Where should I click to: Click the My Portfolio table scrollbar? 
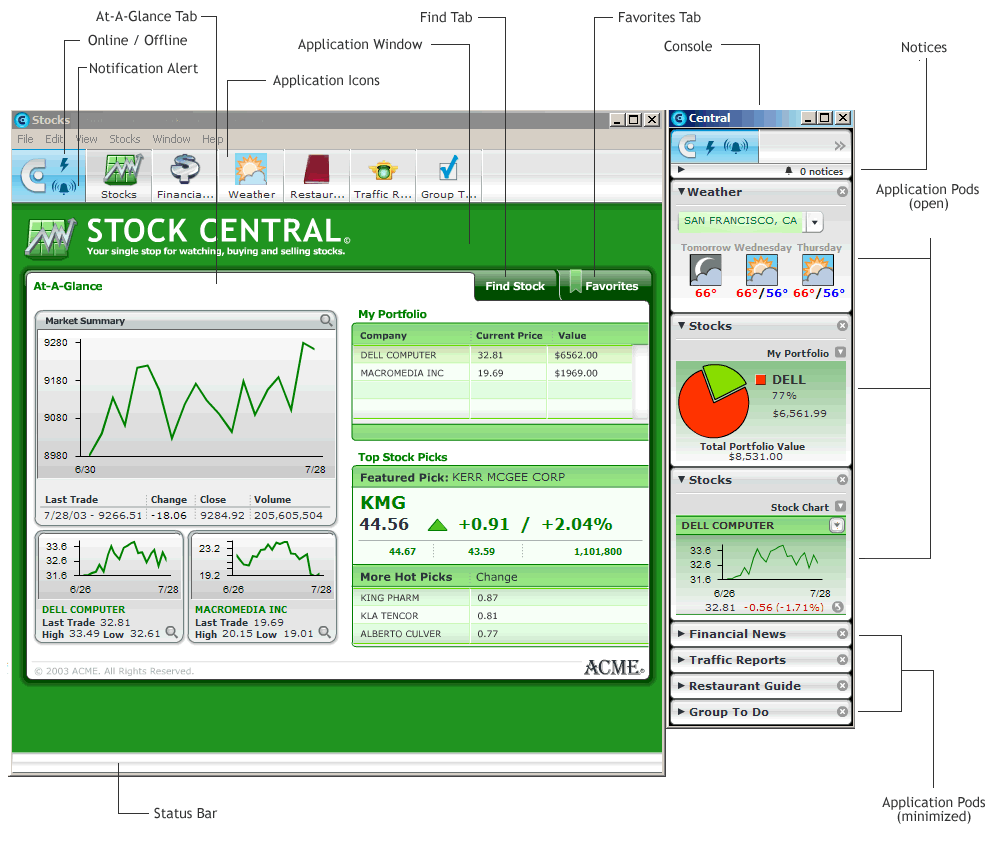pyautogui.click(x=640, y=381)
